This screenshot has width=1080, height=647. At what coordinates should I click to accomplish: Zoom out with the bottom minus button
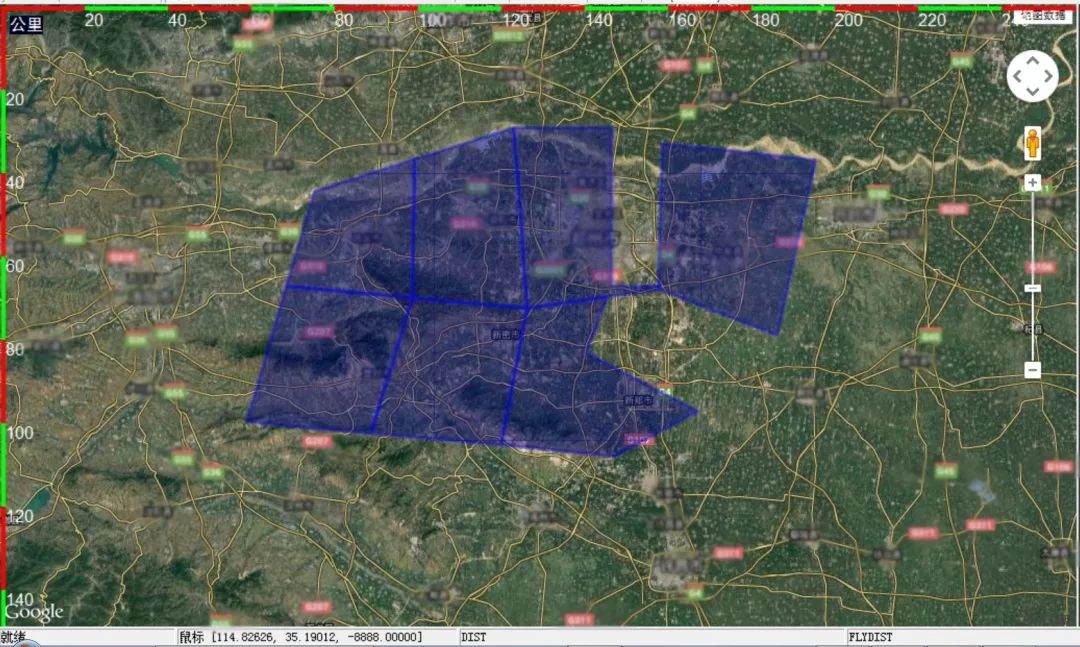point(1032,369)
